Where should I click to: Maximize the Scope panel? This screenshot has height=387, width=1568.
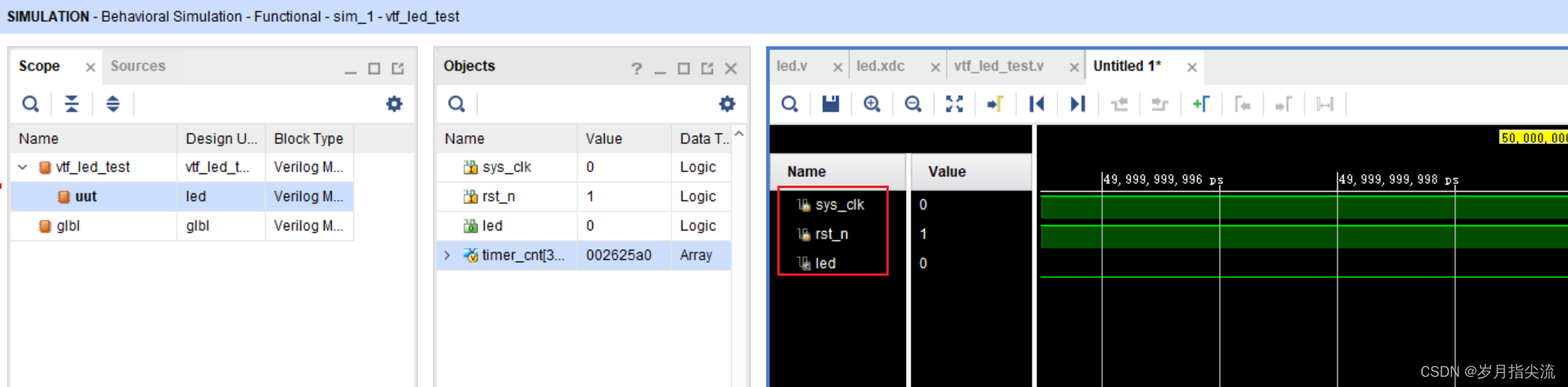pos(374,69)
